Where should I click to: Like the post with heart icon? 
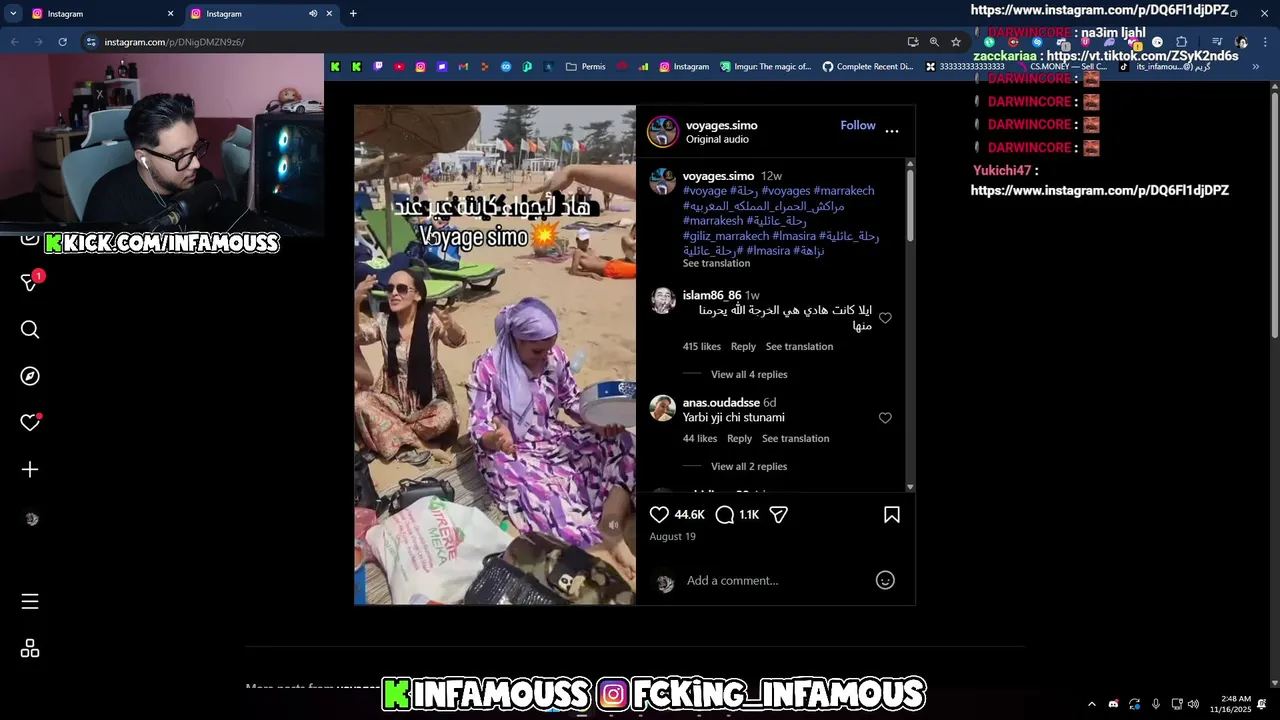point(659,514)
